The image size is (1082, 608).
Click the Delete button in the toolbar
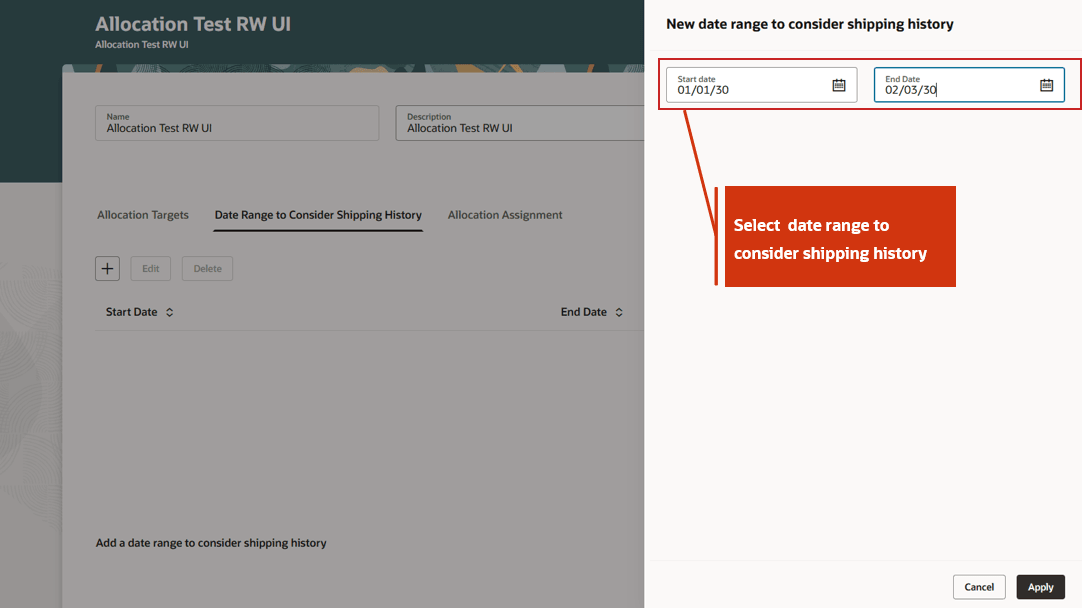tap(207, 268)
